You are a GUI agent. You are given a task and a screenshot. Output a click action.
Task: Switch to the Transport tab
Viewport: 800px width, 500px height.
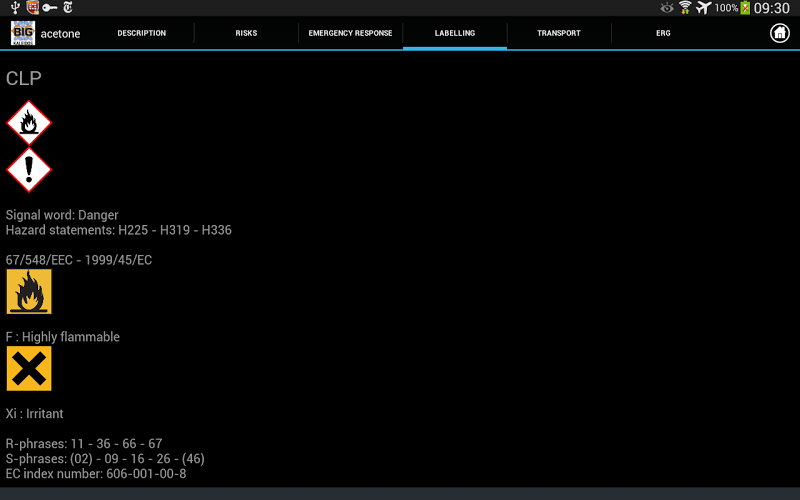point(559,33)
